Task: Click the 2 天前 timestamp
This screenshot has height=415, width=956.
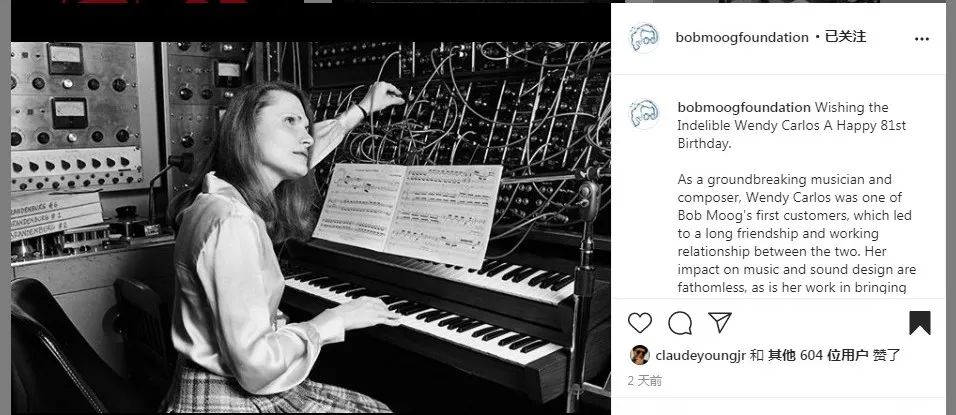Action: click(x=645, y=381)
